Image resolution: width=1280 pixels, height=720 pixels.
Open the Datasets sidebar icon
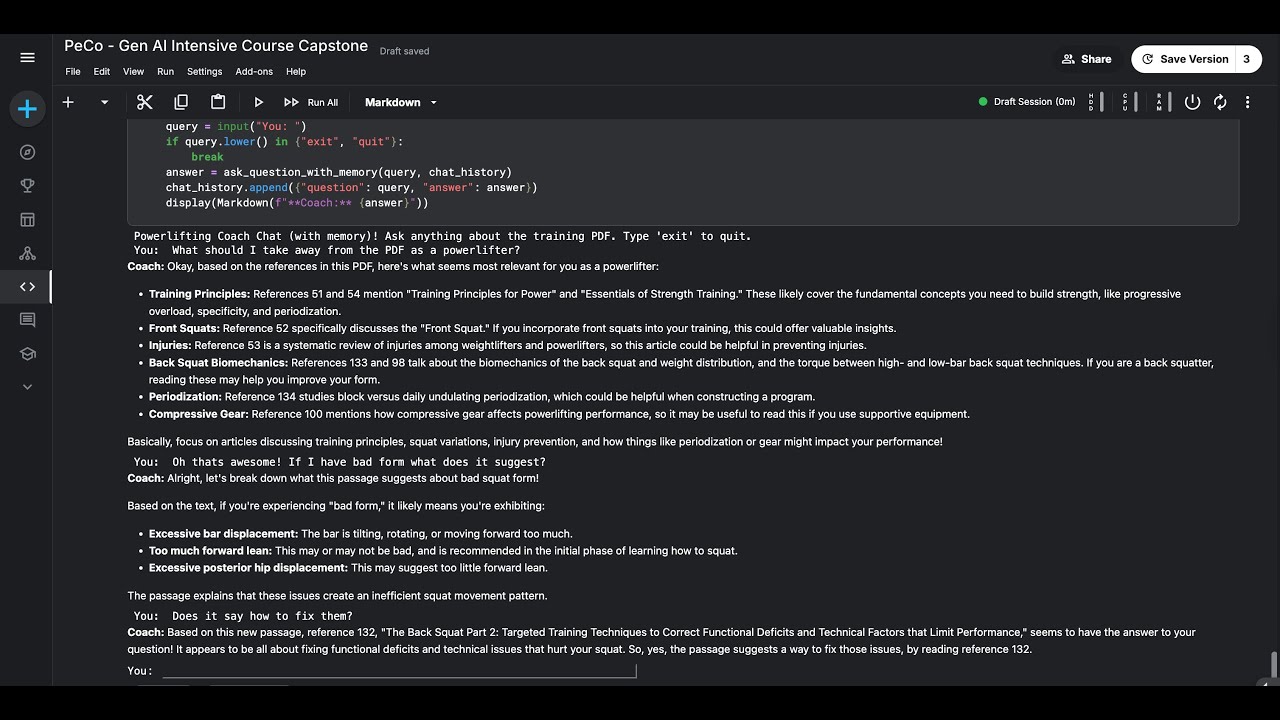(27, 220)
